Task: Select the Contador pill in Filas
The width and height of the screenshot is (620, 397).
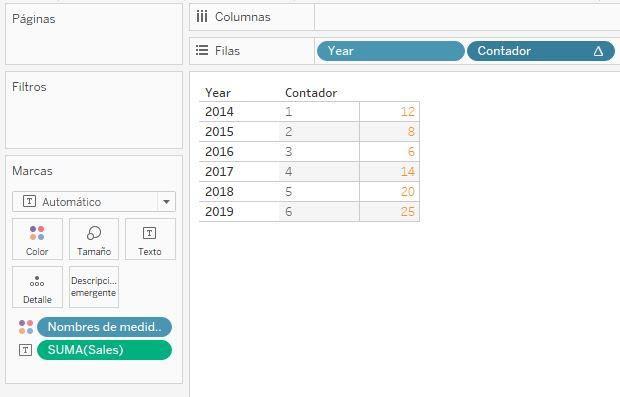Action: [541, 51]
